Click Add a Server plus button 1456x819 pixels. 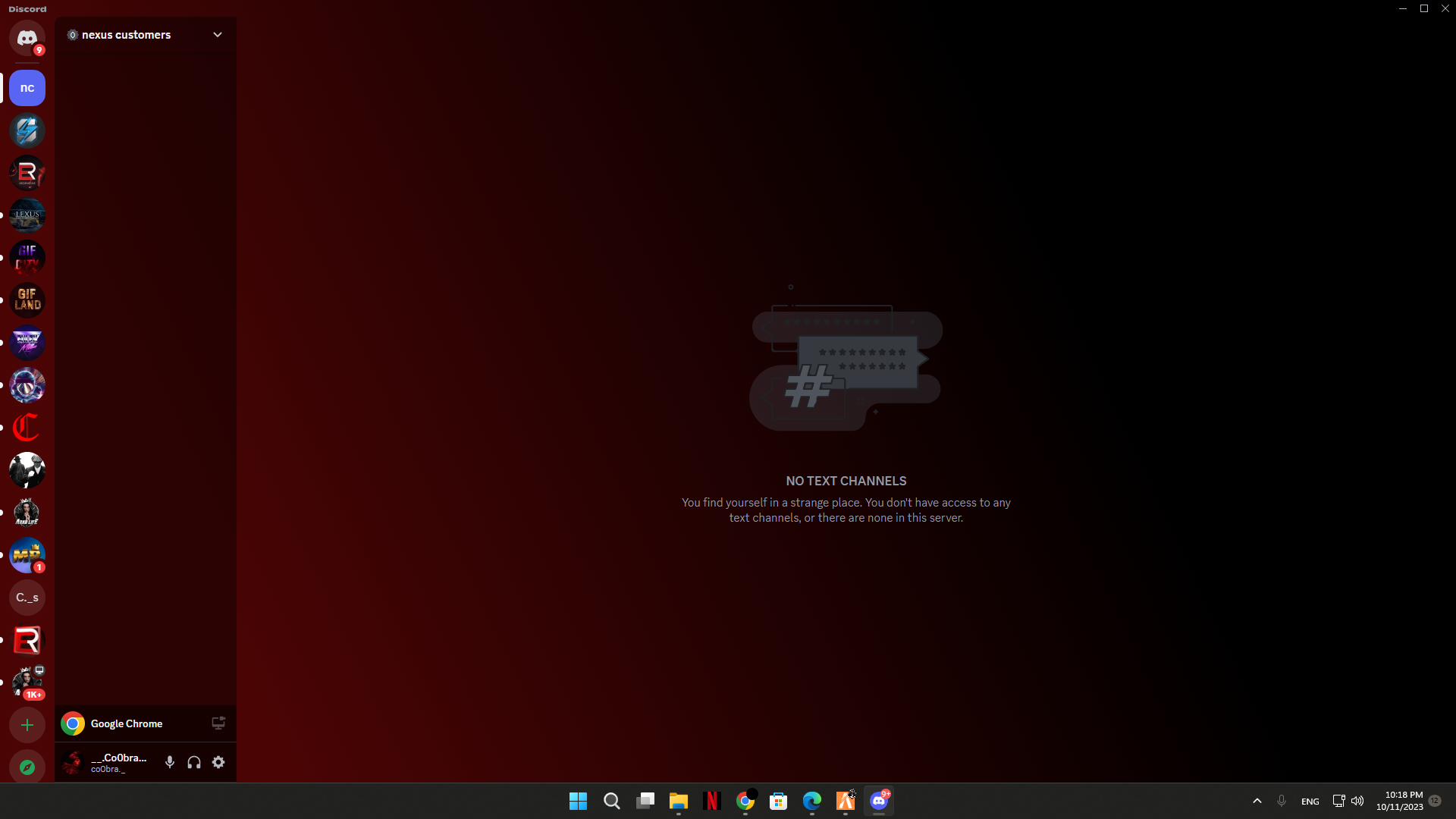point(27,725)
